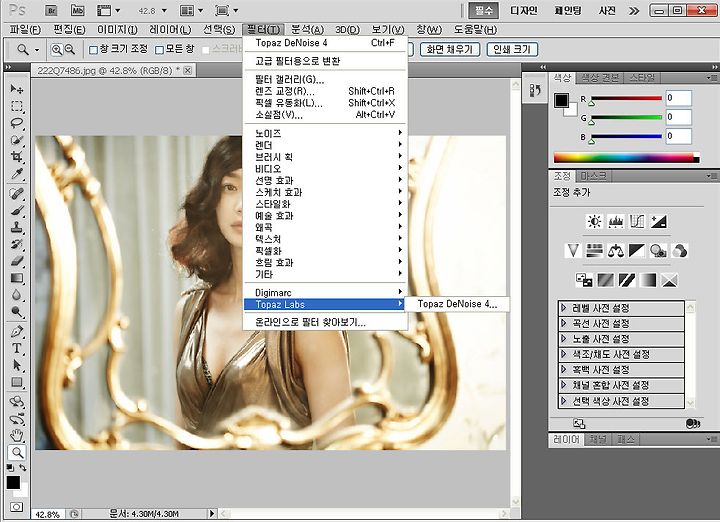Reset default foreground/background colors
Image resolution: width=720 pixels, height=522 pixels.
[10, 468]
